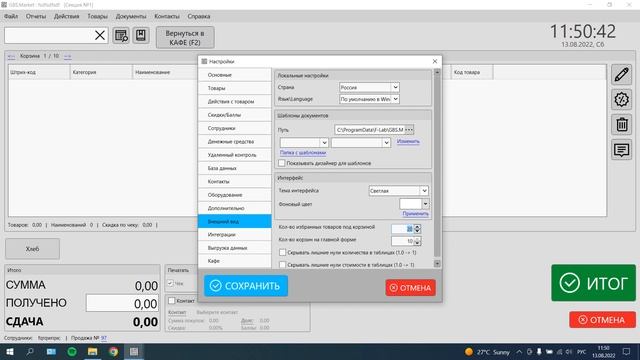Select Сотрудники settings section
This screenshot has width=640, height=360.
click(235, 128)
